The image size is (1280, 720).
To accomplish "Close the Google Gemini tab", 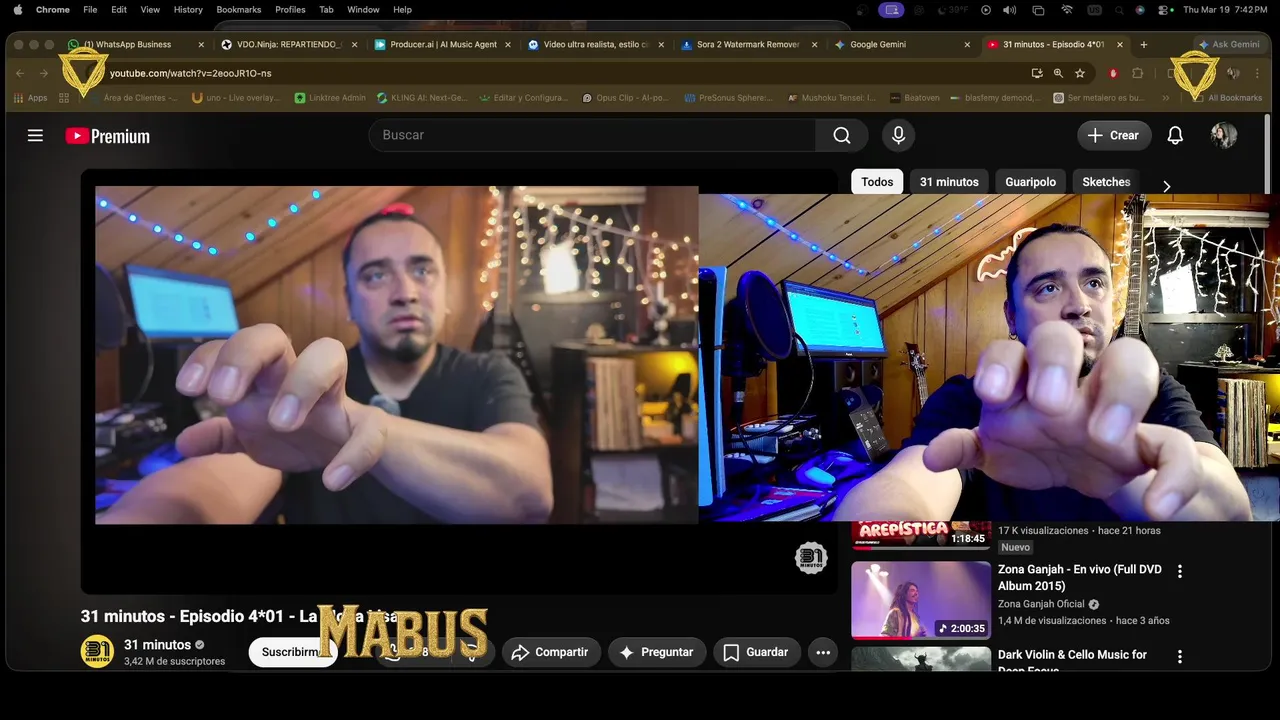I will (967, 44).
